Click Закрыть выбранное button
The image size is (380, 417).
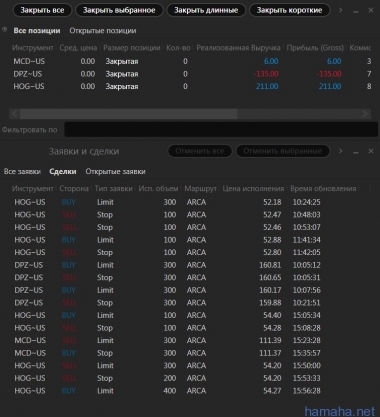[119, 10]
